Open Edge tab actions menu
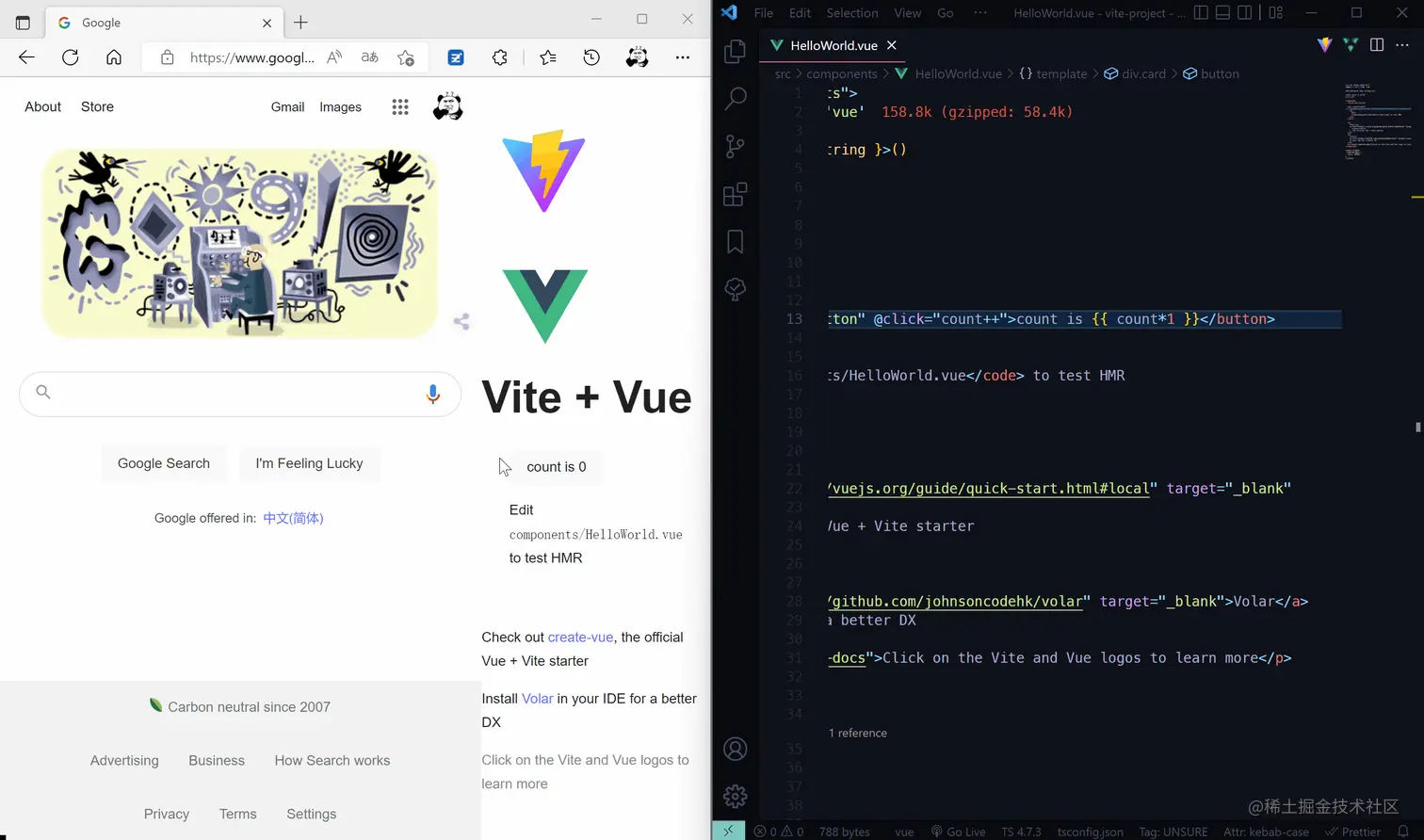This screenshot has width=1424, height=840. 24,23
